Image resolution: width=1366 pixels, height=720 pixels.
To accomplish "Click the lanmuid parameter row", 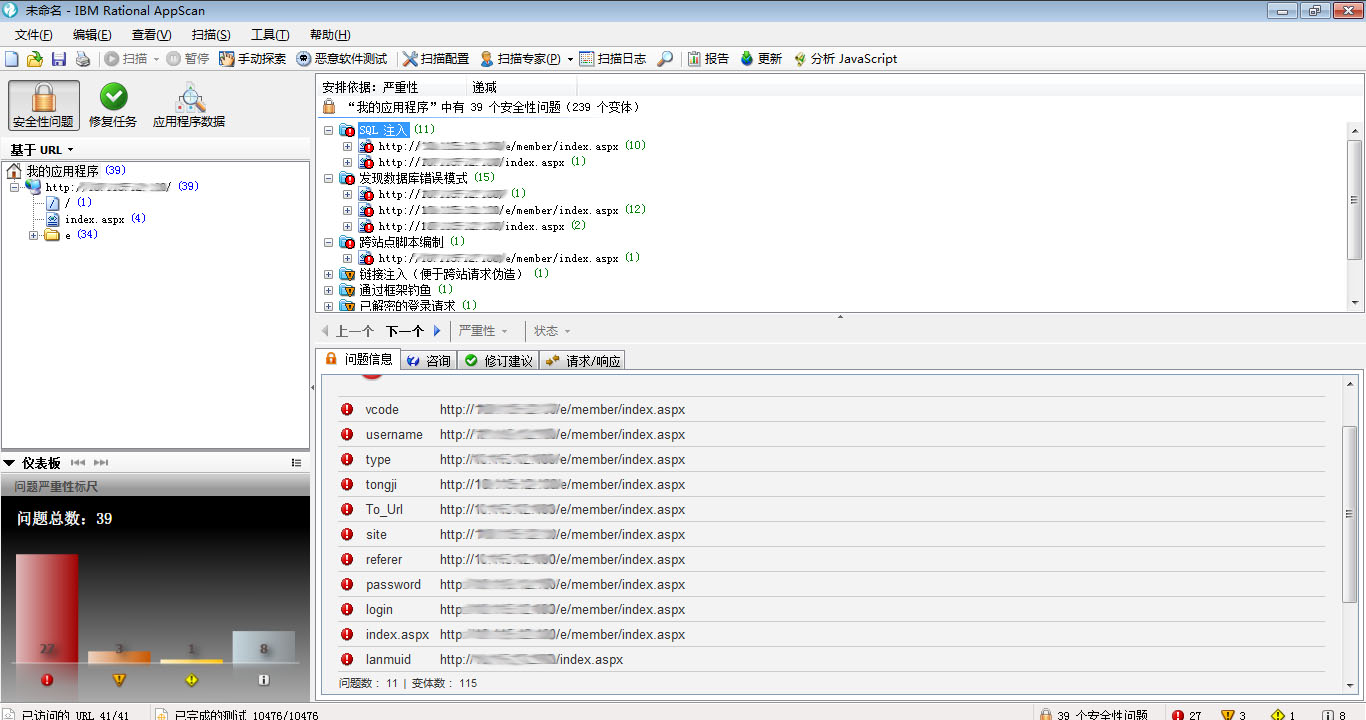I will (x=832, y=660).
